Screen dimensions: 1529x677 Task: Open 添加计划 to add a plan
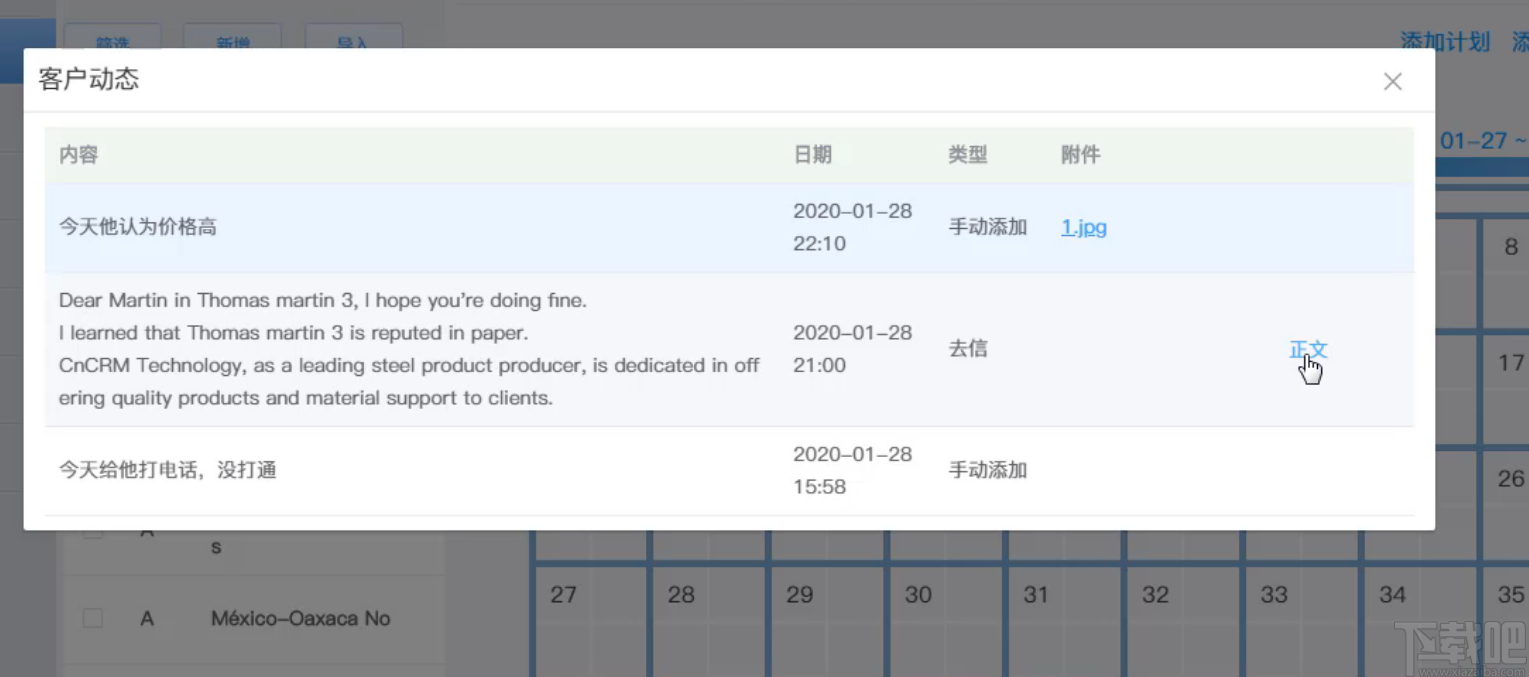click(1444, 42)
